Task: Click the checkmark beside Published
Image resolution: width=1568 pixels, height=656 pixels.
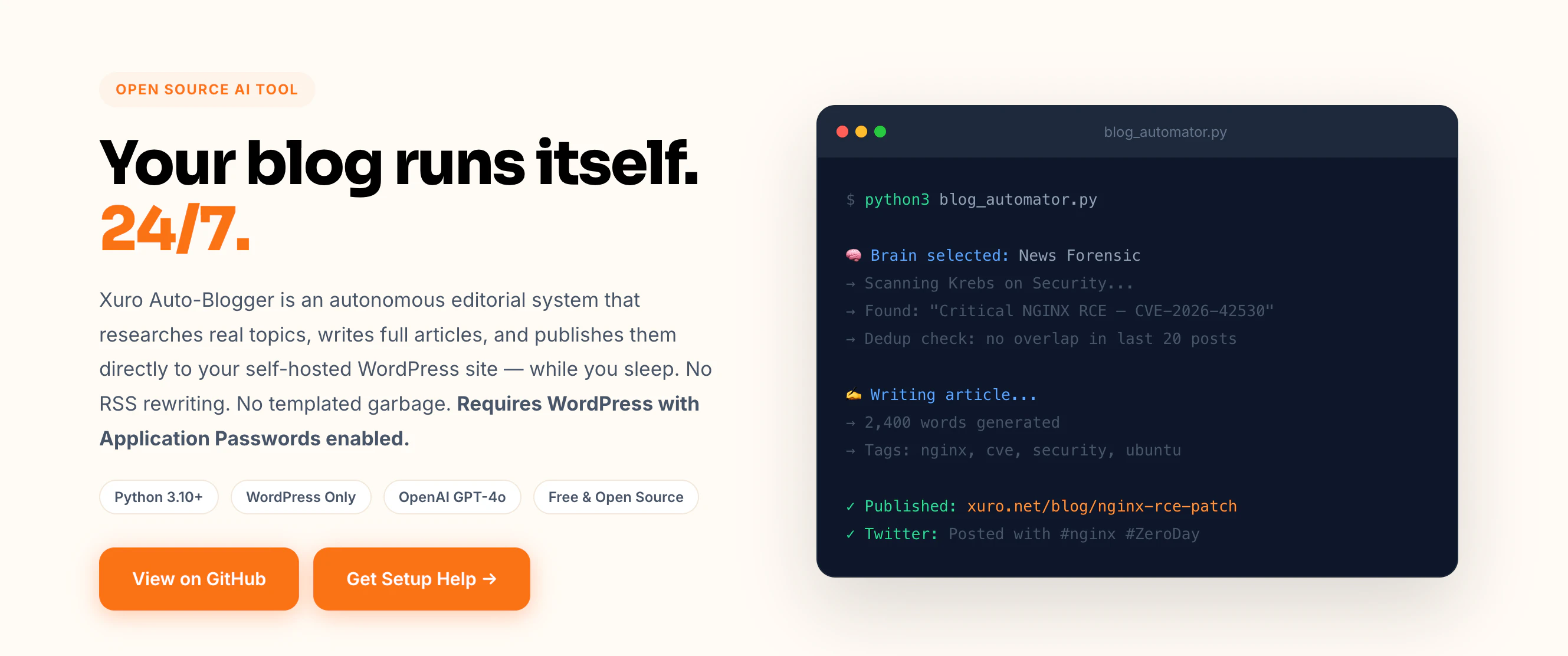Action: tap(850, 506)
